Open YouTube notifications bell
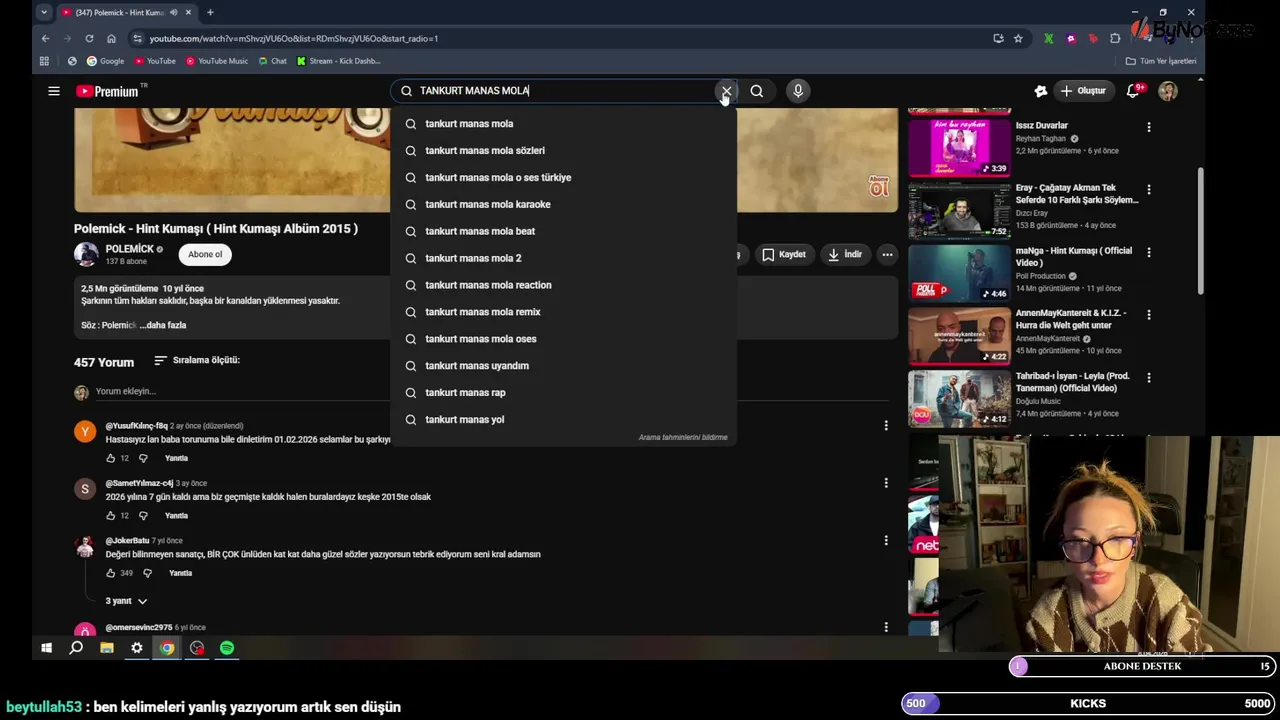 coord(1133,91)
